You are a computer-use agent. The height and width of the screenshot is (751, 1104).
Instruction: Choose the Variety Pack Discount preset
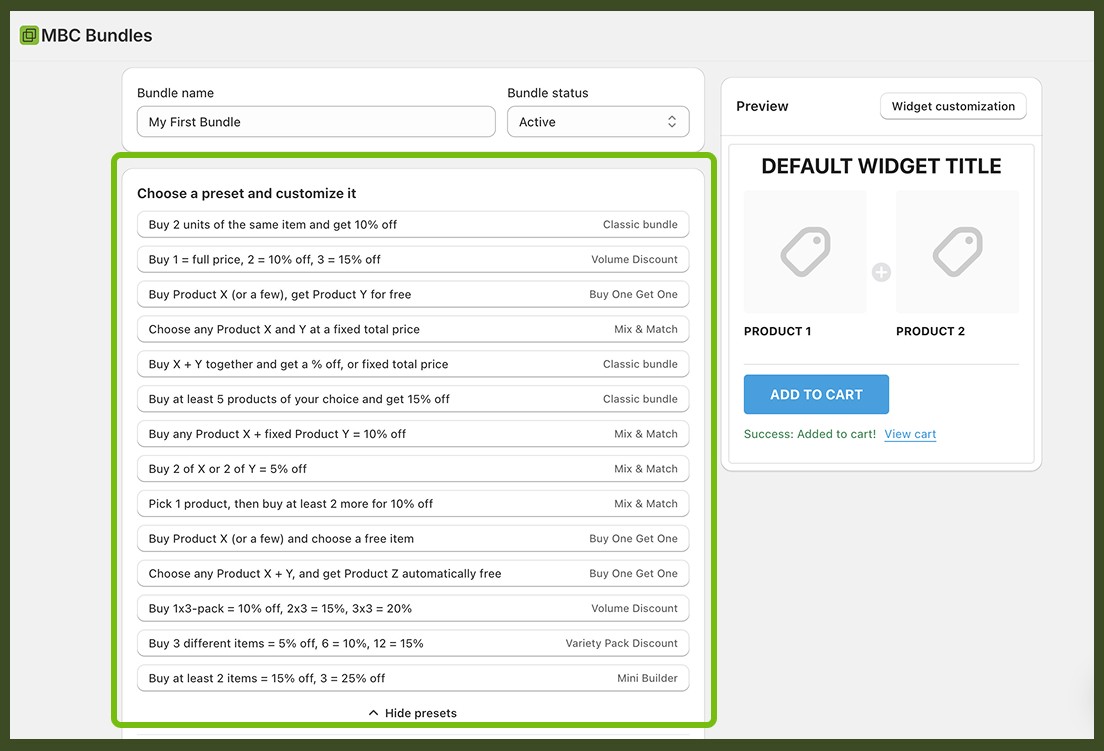point(413,643)
